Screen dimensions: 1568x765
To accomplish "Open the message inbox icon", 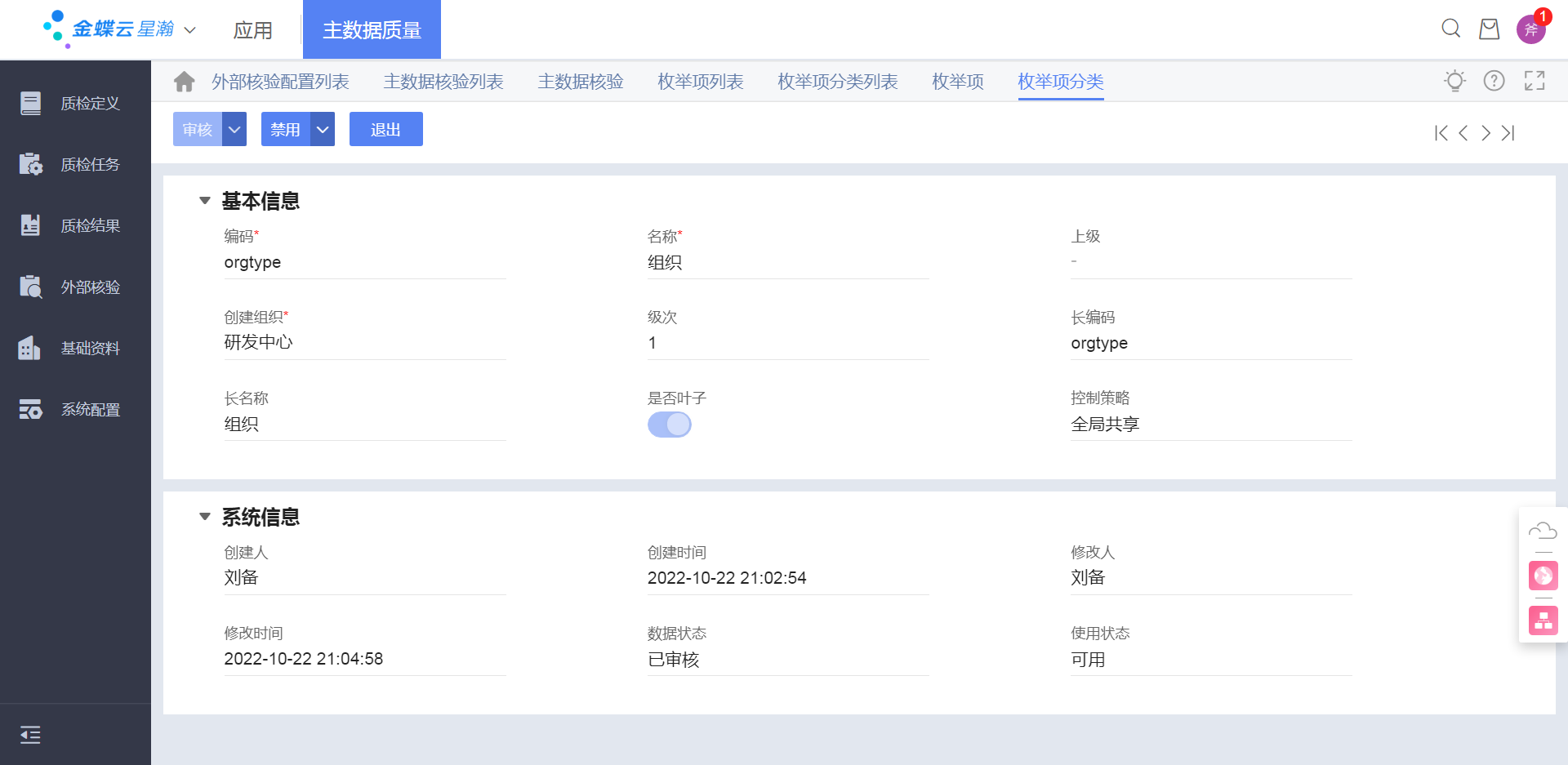I will [x=1490, y=29].
